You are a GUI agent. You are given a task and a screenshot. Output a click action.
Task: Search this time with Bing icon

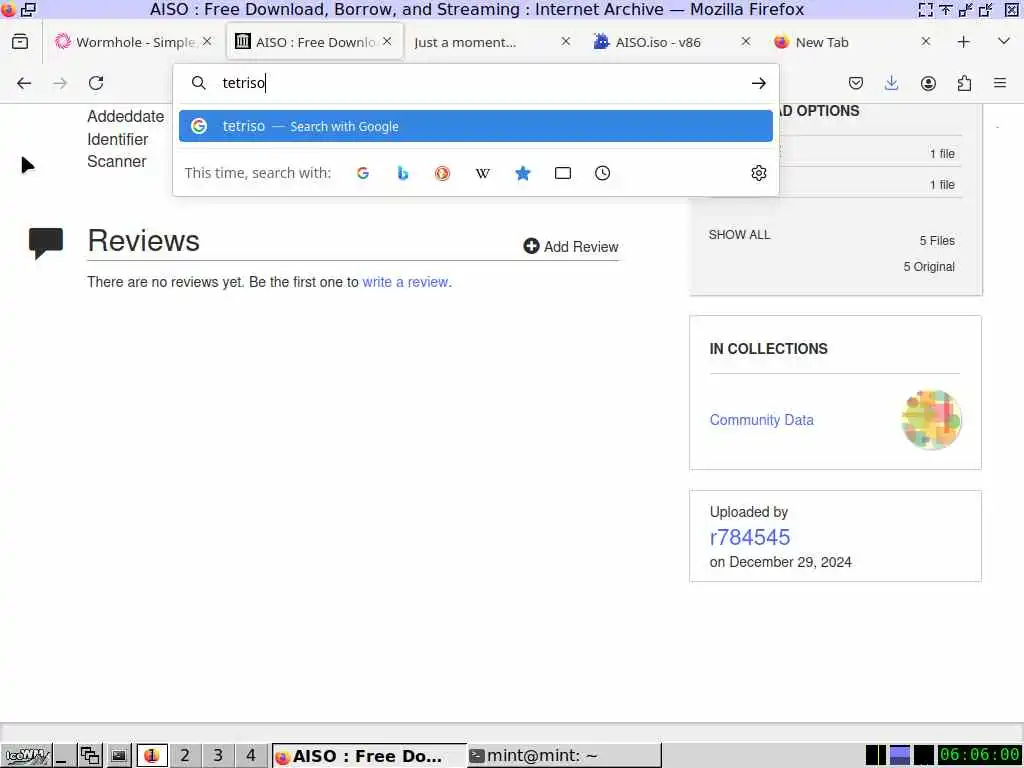403,173
